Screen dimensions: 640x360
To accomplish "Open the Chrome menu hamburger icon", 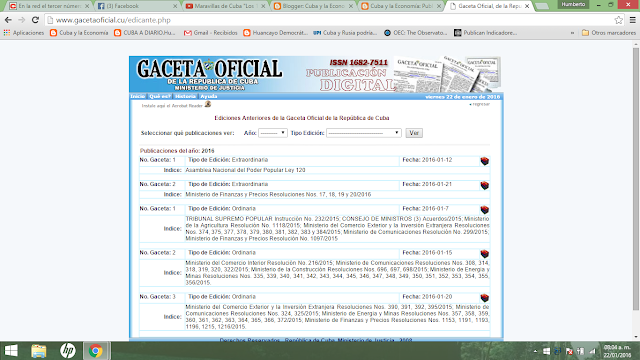I will point(632,20).
